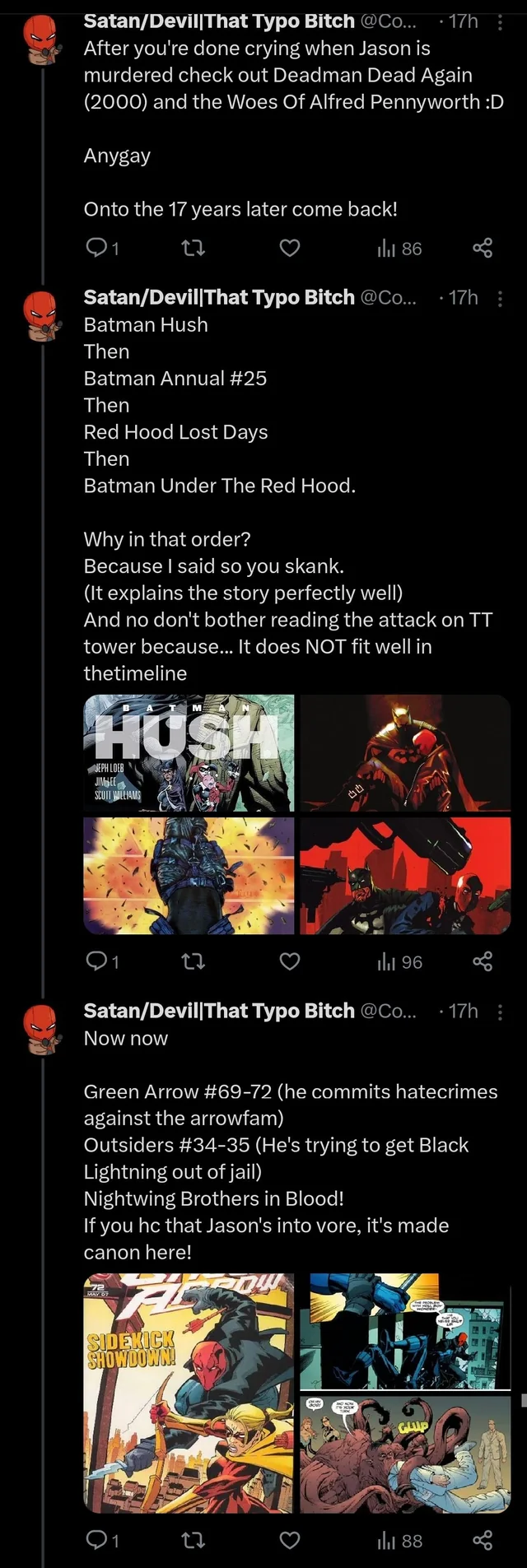Open the Batman Hush cover image
Screen dimensions: 527x1568
tap(188, 752)
